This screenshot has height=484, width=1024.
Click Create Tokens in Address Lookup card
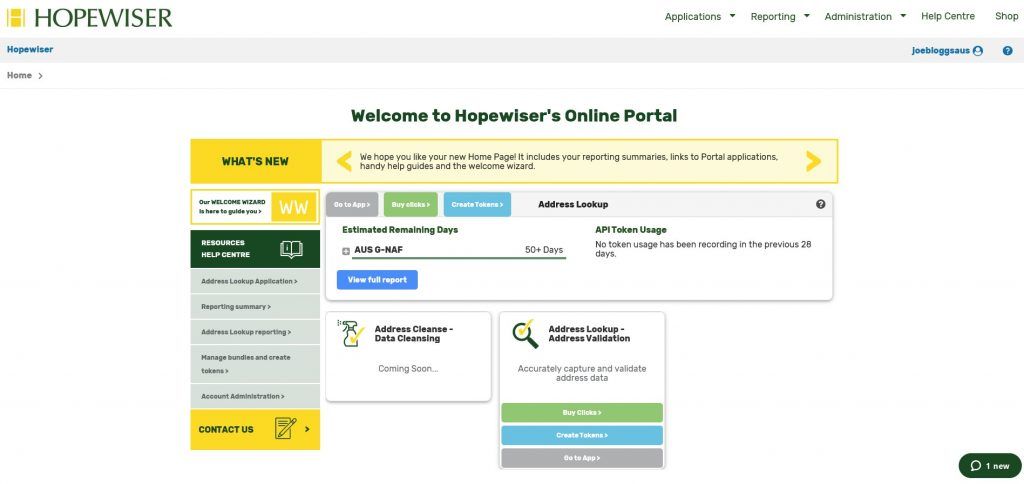(x=582, y=436)
